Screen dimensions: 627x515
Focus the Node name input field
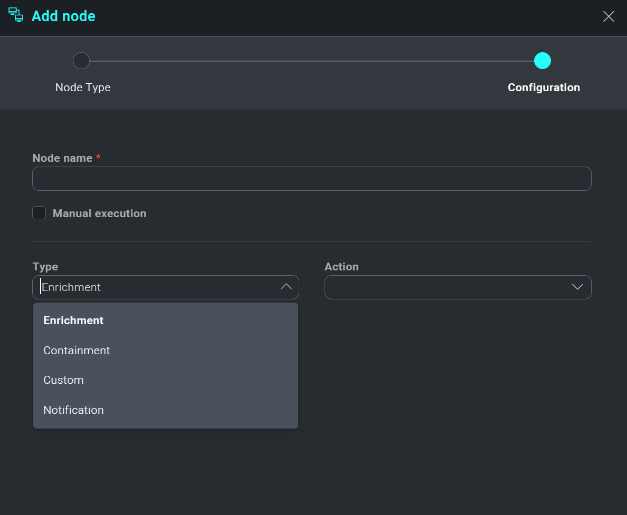pos(312,178)
